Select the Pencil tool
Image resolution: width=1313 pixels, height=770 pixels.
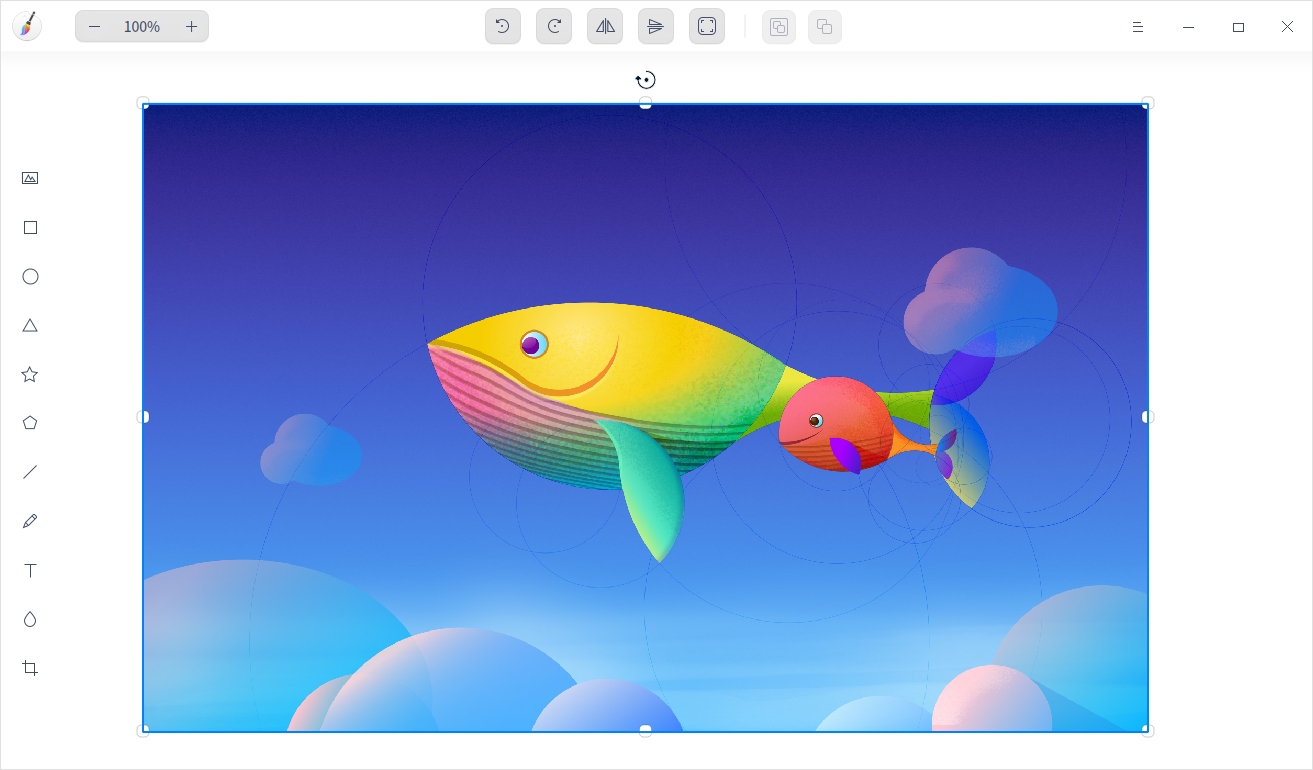30,521
